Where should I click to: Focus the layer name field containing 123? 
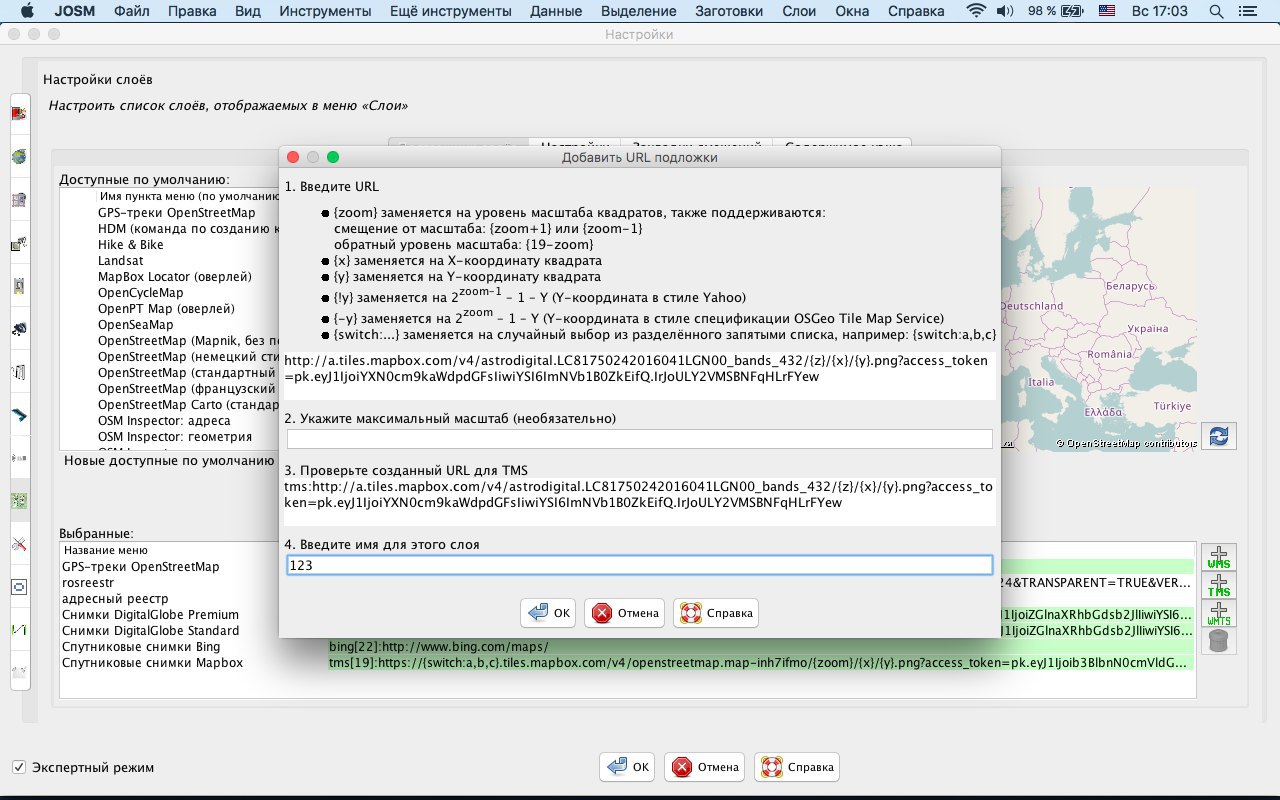[639, 565]
